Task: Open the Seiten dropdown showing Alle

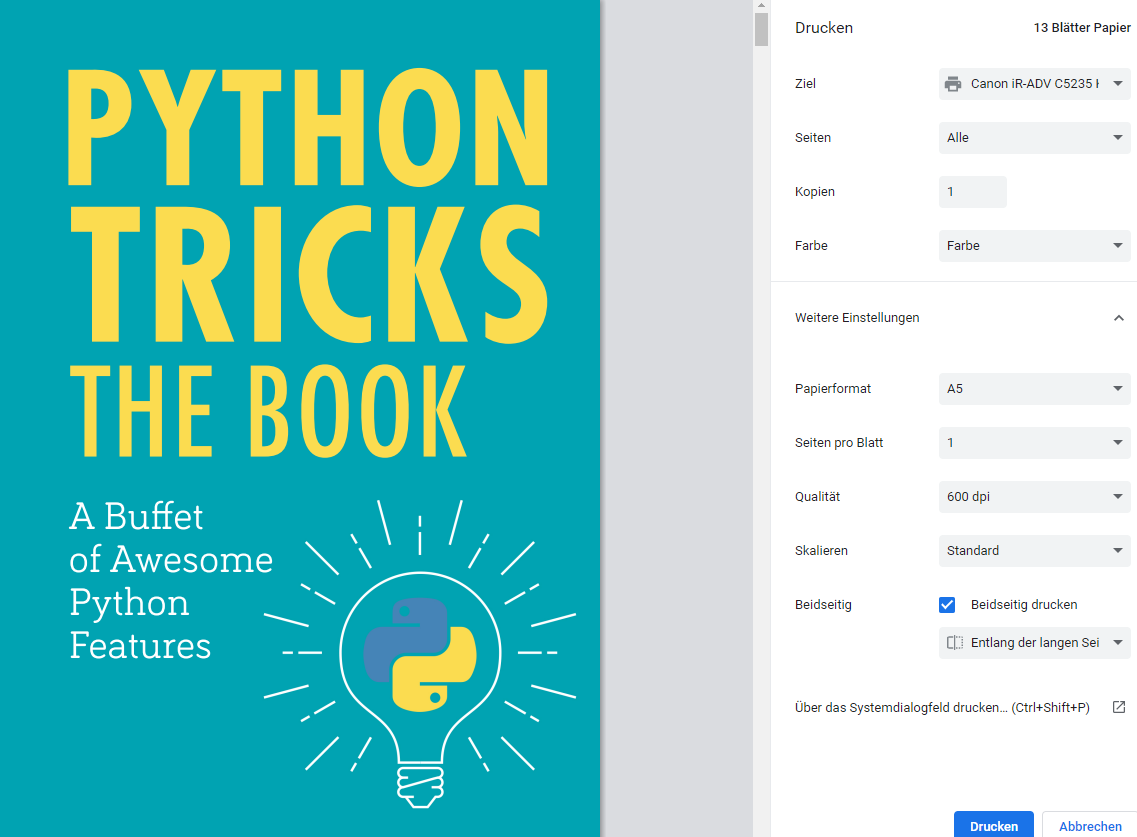Action: 1034,138
